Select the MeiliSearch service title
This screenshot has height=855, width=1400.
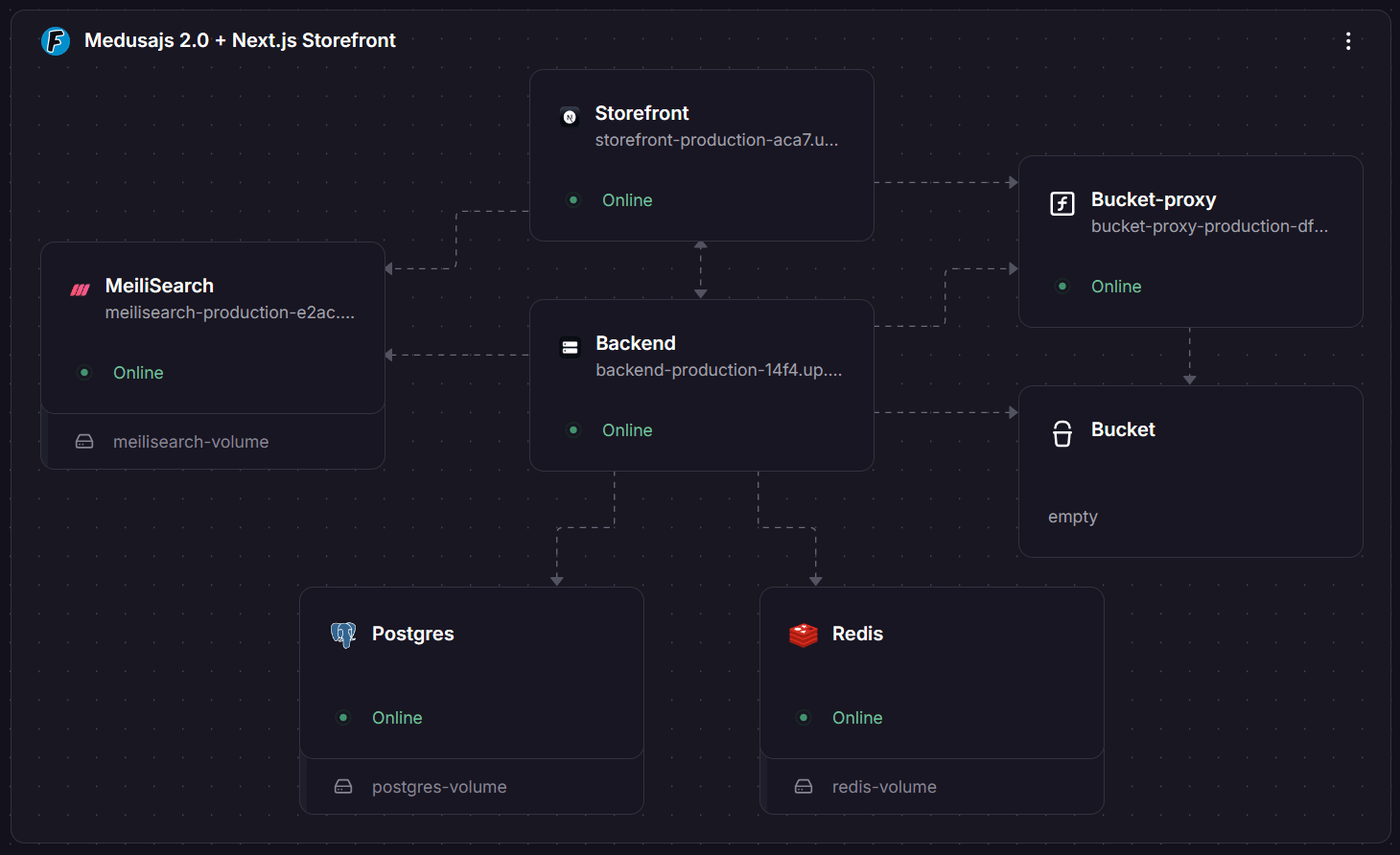[x=159, y=286]
